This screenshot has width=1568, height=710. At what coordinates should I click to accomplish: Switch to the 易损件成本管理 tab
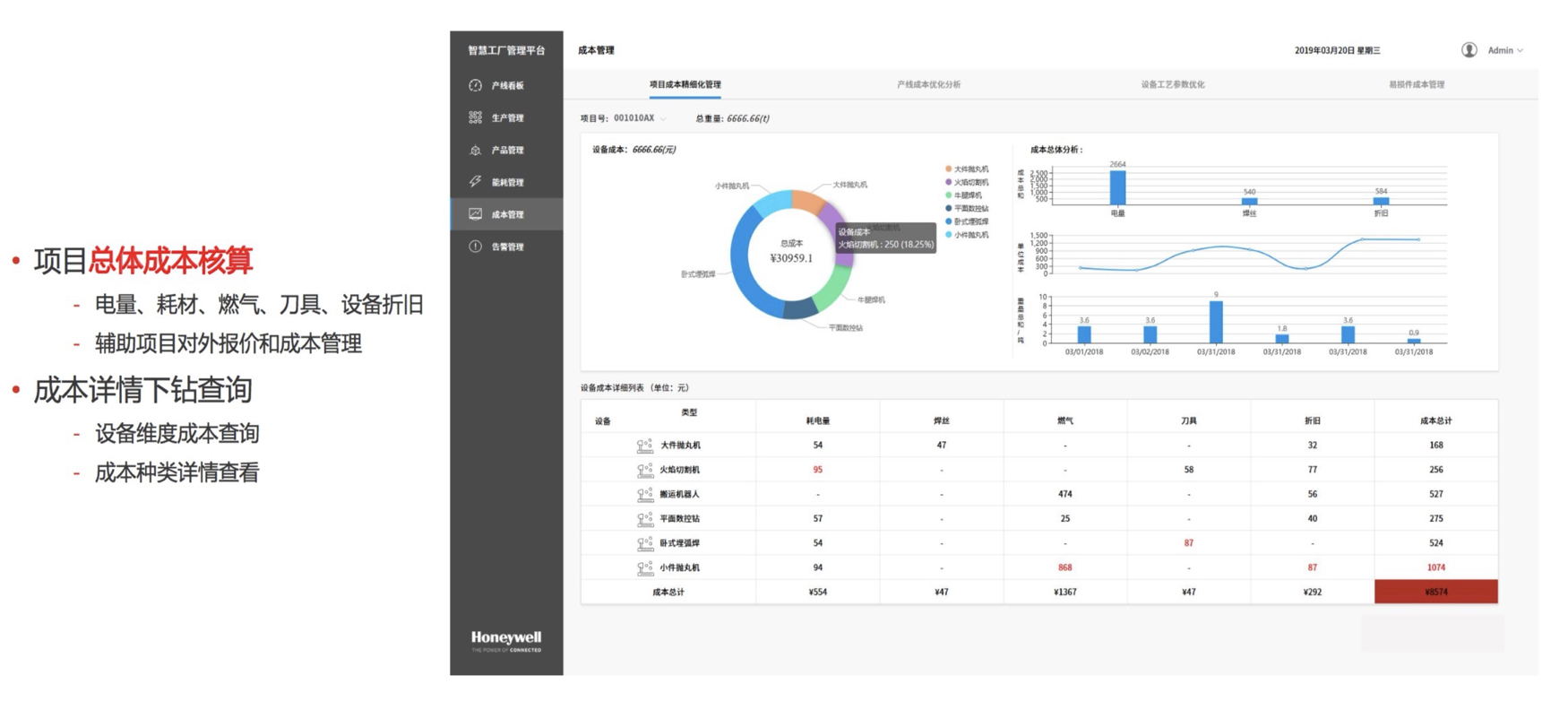pyautogui.click(x=1417, y=84)
